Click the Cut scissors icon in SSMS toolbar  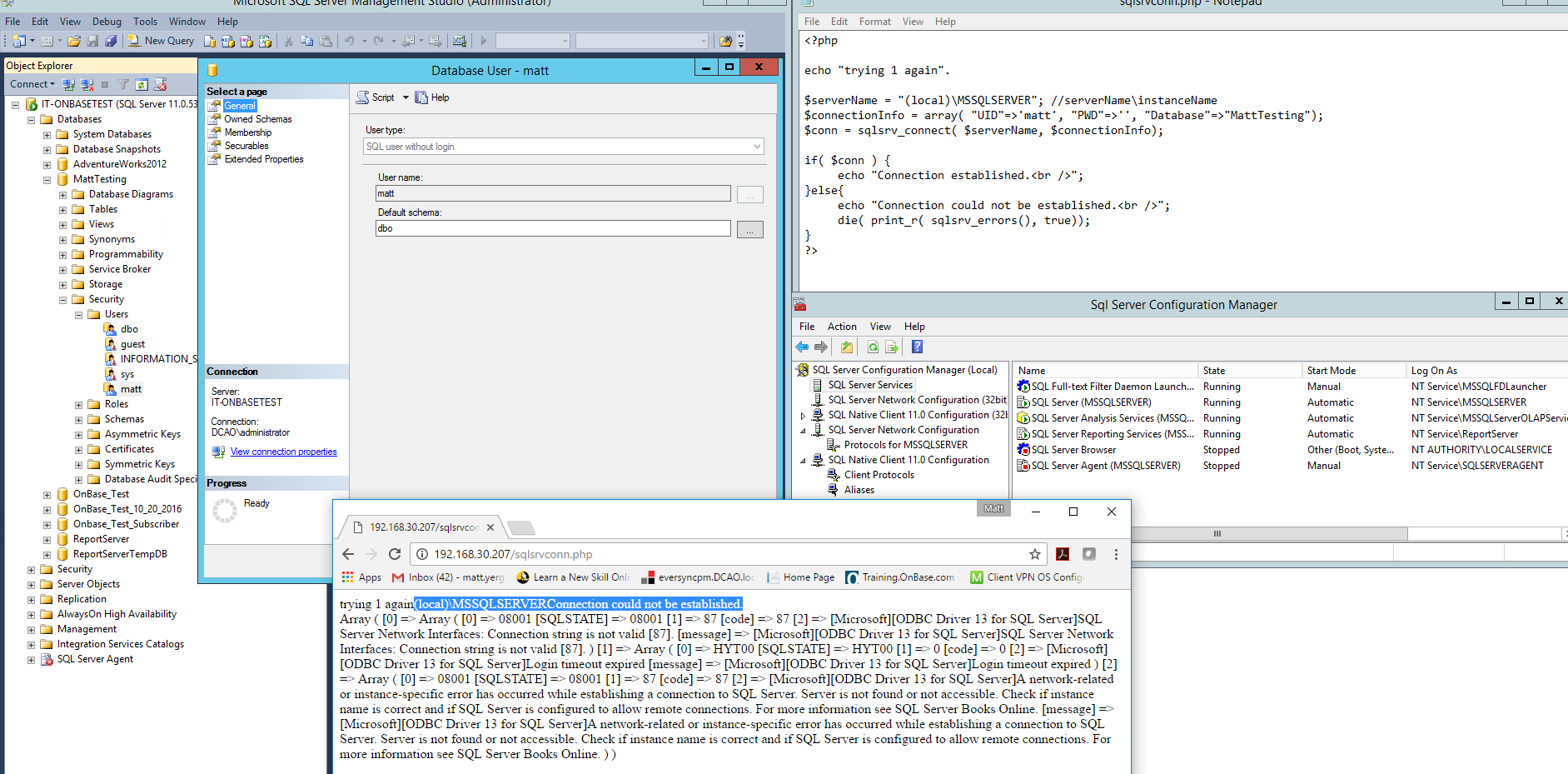[x=288, y=40]
